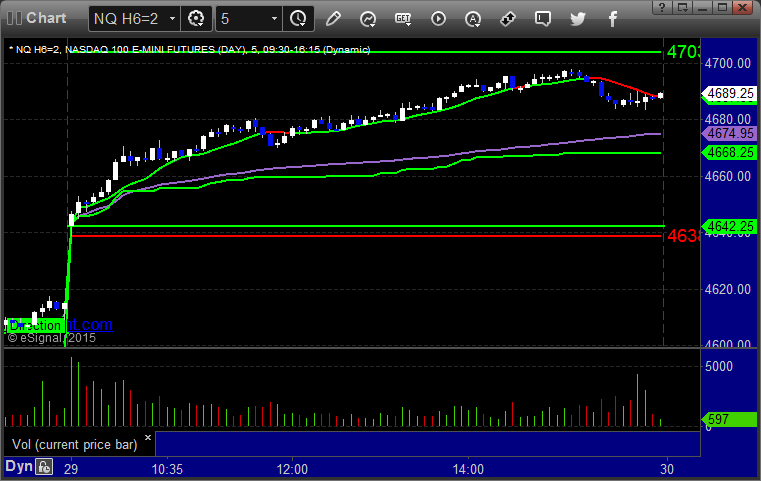
Task: Select the pencil drawing tool
Action: coord(333,19)
